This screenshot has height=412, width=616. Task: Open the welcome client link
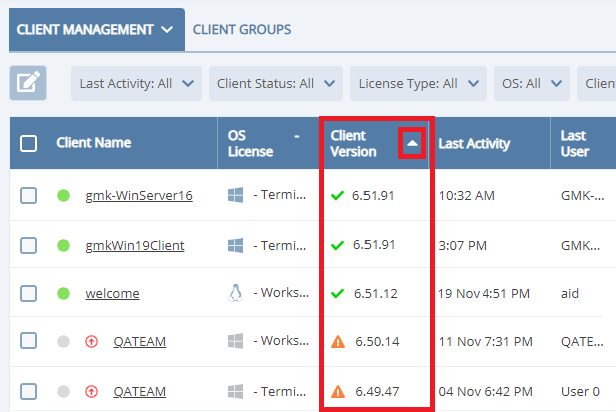coord(112,293)
